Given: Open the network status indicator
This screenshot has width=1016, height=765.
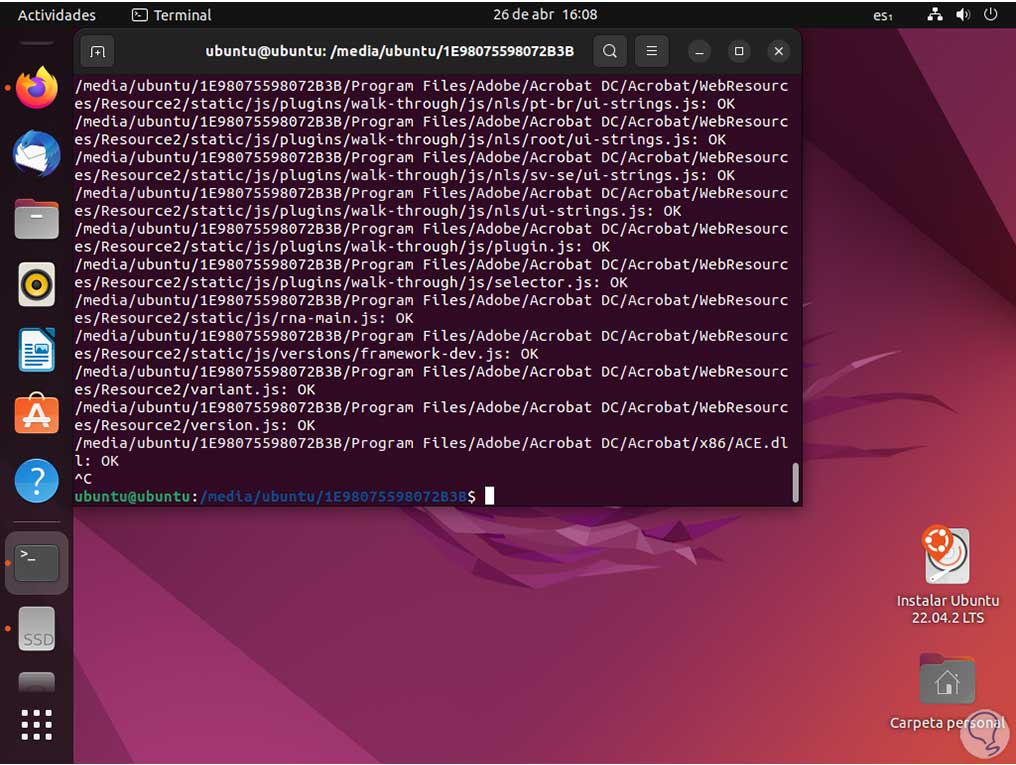Looking at the screenshot, I should 935,14.
